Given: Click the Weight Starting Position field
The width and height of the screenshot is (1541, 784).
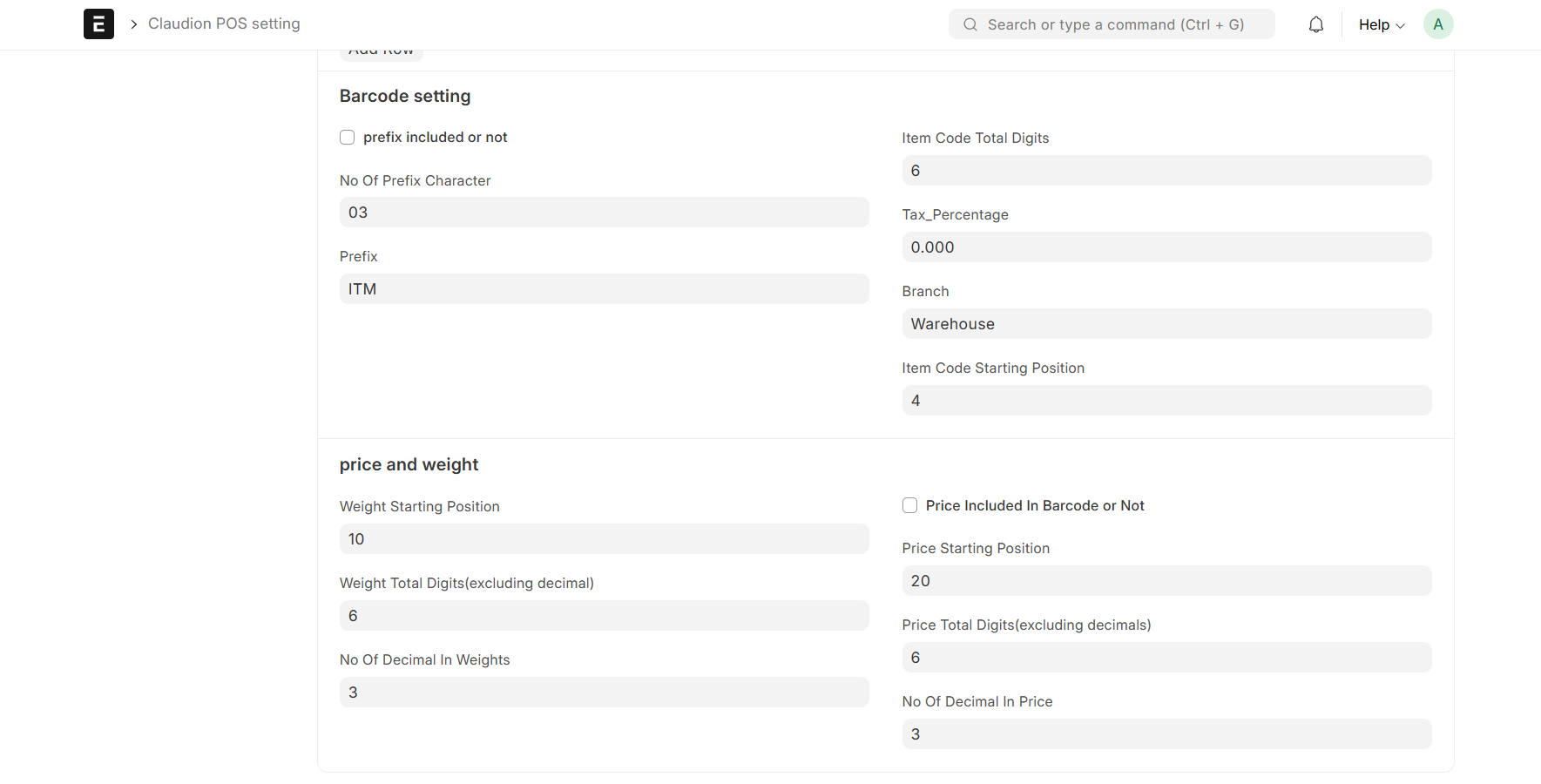Looking at the screenshot, I should 604,539.
